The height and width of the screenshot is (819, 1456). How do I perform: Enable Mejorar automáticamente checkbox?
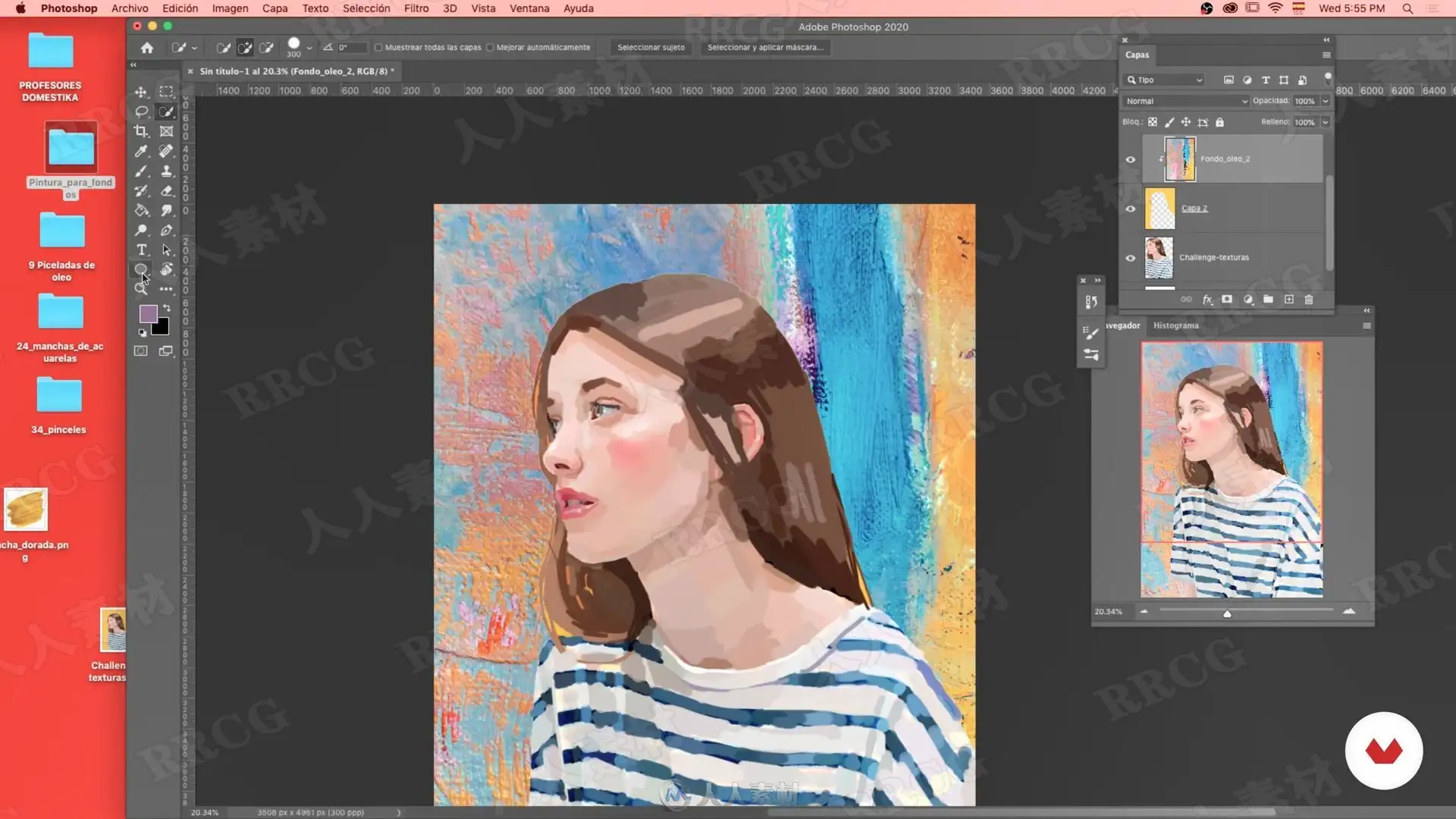tap(490, 47)
